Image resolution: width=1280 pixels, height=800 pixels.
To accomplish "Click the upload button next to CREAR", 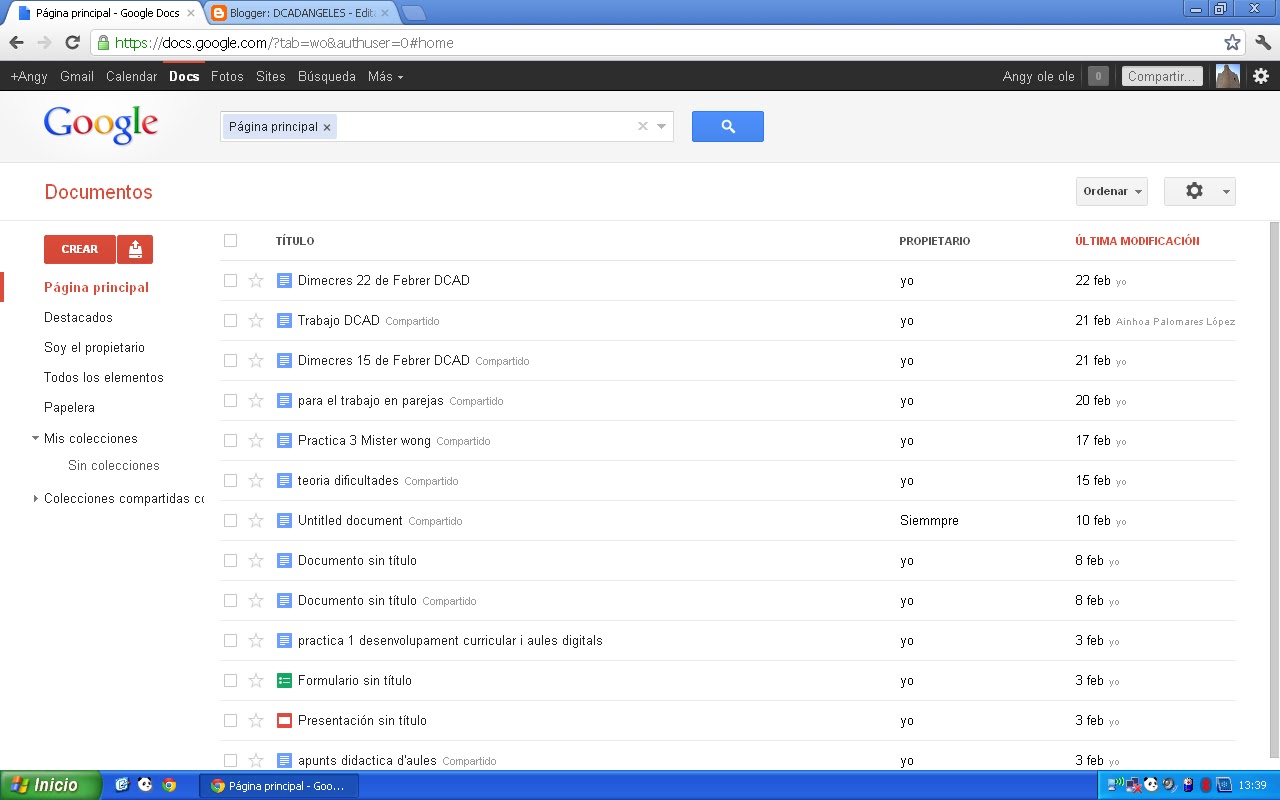I will tap(135, 249).
